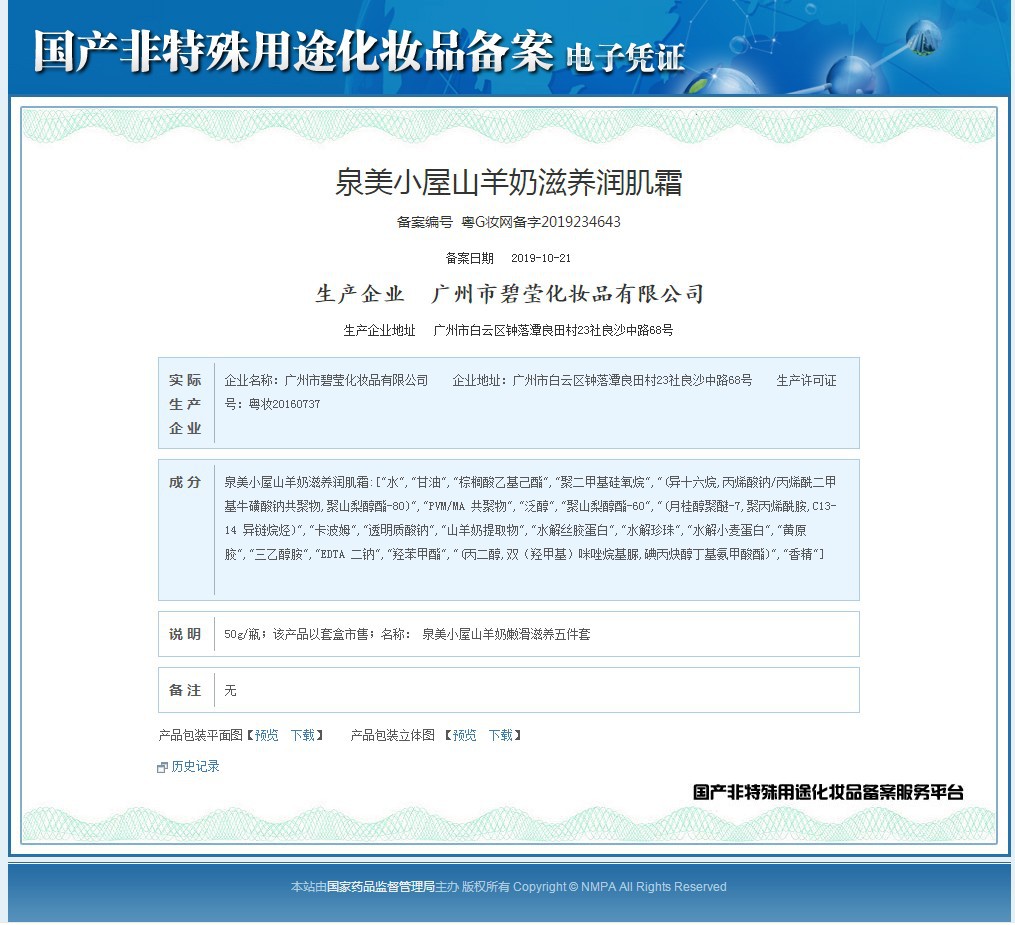The height and width of the screenshot is (925, 1015).
Task: Click the 生产企业地址 address line
Action: pos(508,330)
